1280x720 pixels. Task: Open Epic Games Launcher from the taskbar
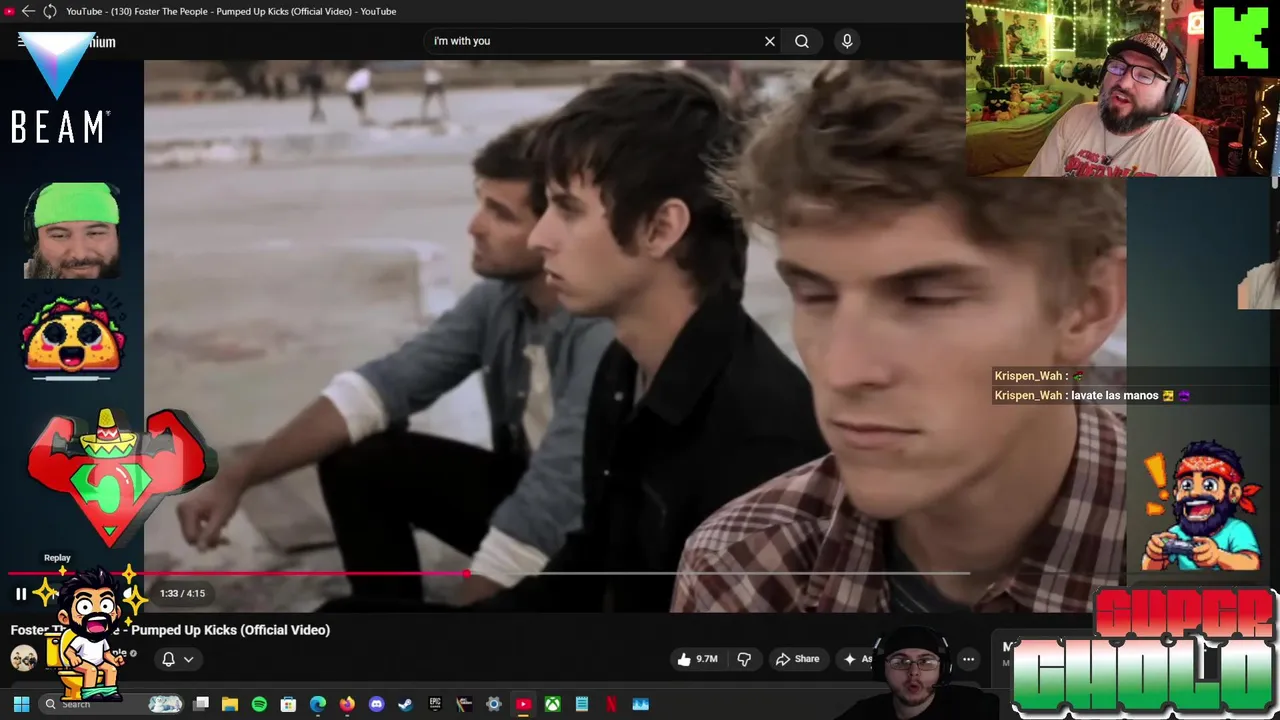[435, 704]
